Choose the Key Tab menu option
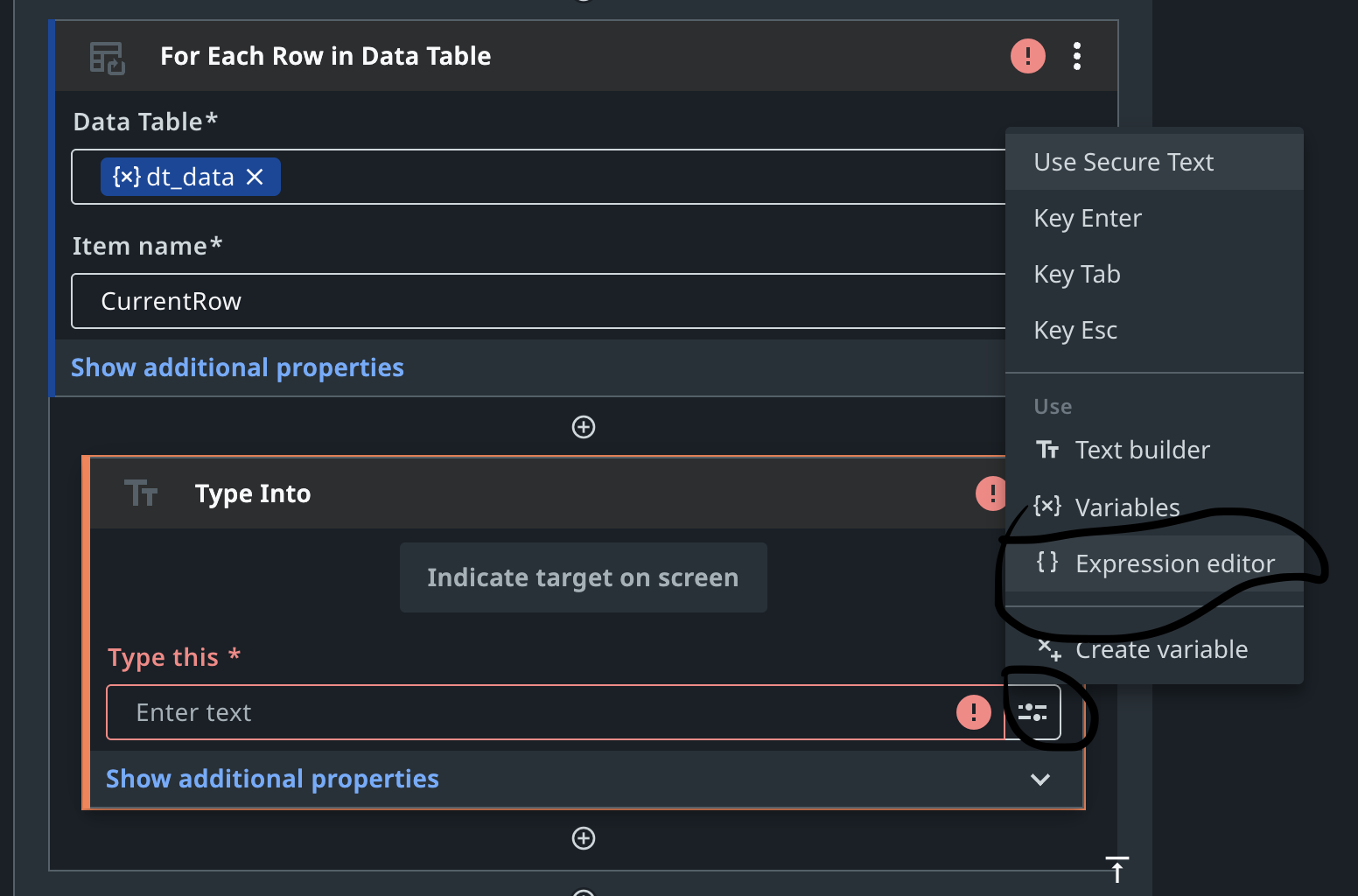The image size is (1358, 896). coord(1077,275)
